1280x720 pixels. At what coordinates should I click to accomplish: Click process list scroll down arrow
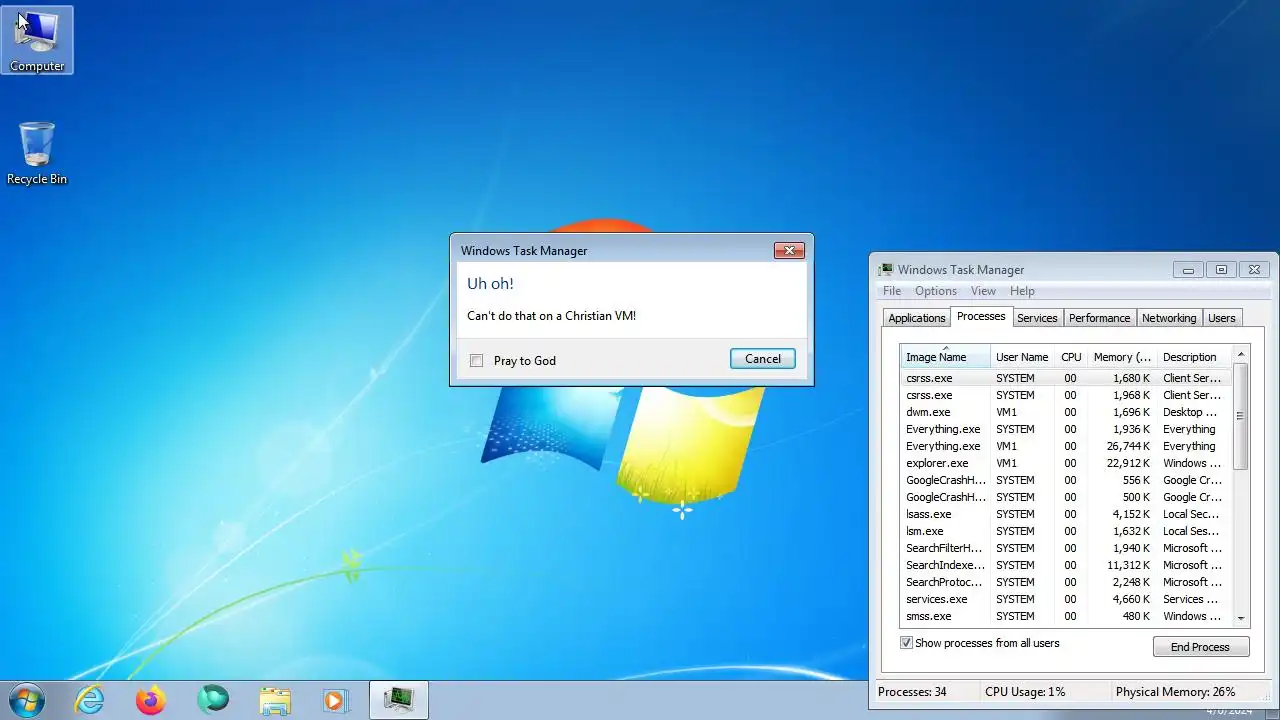(1241, 619)
